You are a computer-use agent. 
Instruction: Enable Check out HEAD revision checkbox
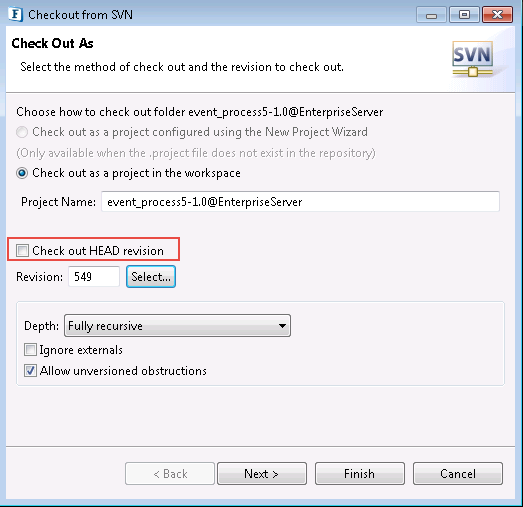tap(22, 250)
